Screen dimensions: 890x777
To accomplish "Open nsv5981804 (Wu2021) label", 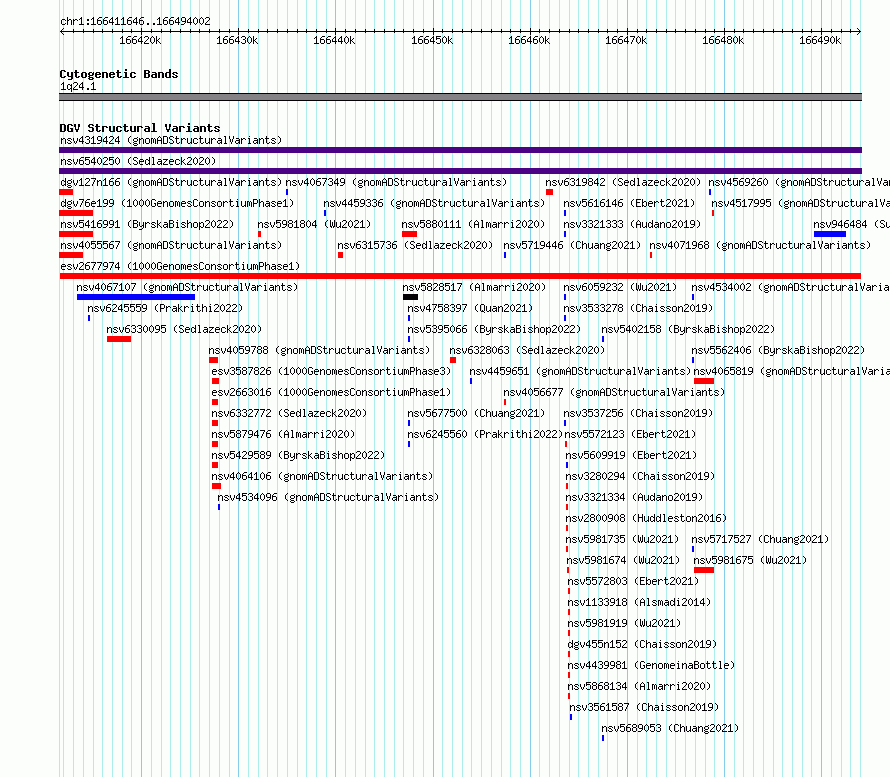I will (x=314, y=224).
